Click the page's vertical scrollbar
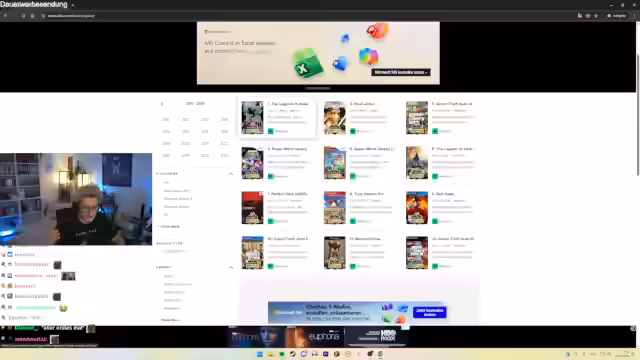 click(x=637, y=114)
